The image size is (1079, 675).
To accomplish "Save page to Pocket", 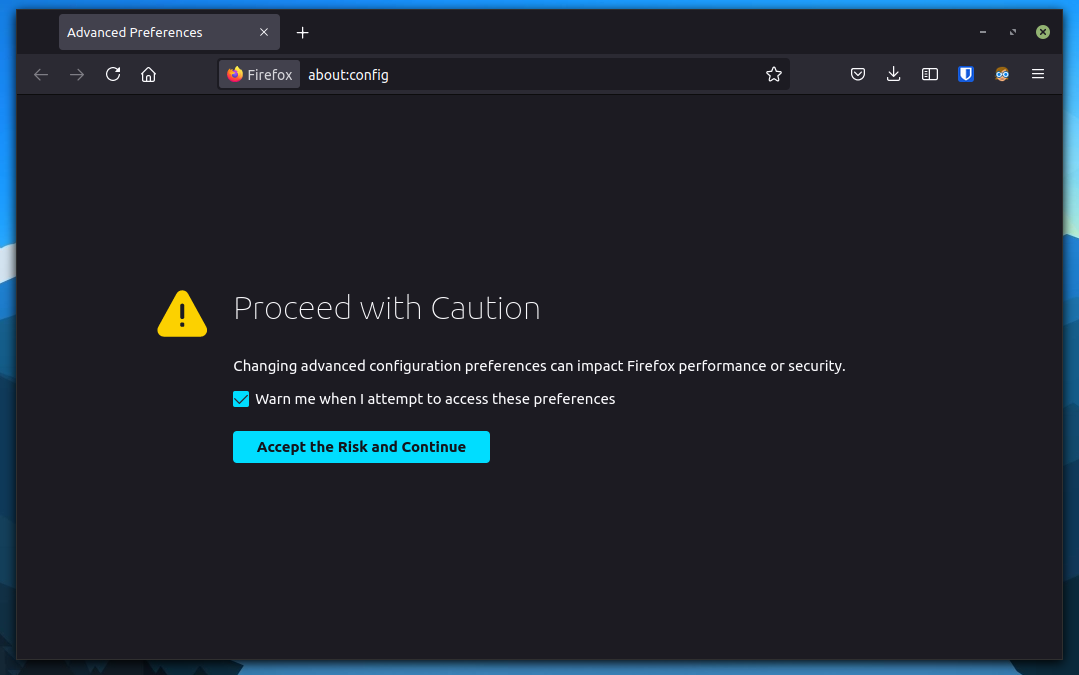I will 858,74.
